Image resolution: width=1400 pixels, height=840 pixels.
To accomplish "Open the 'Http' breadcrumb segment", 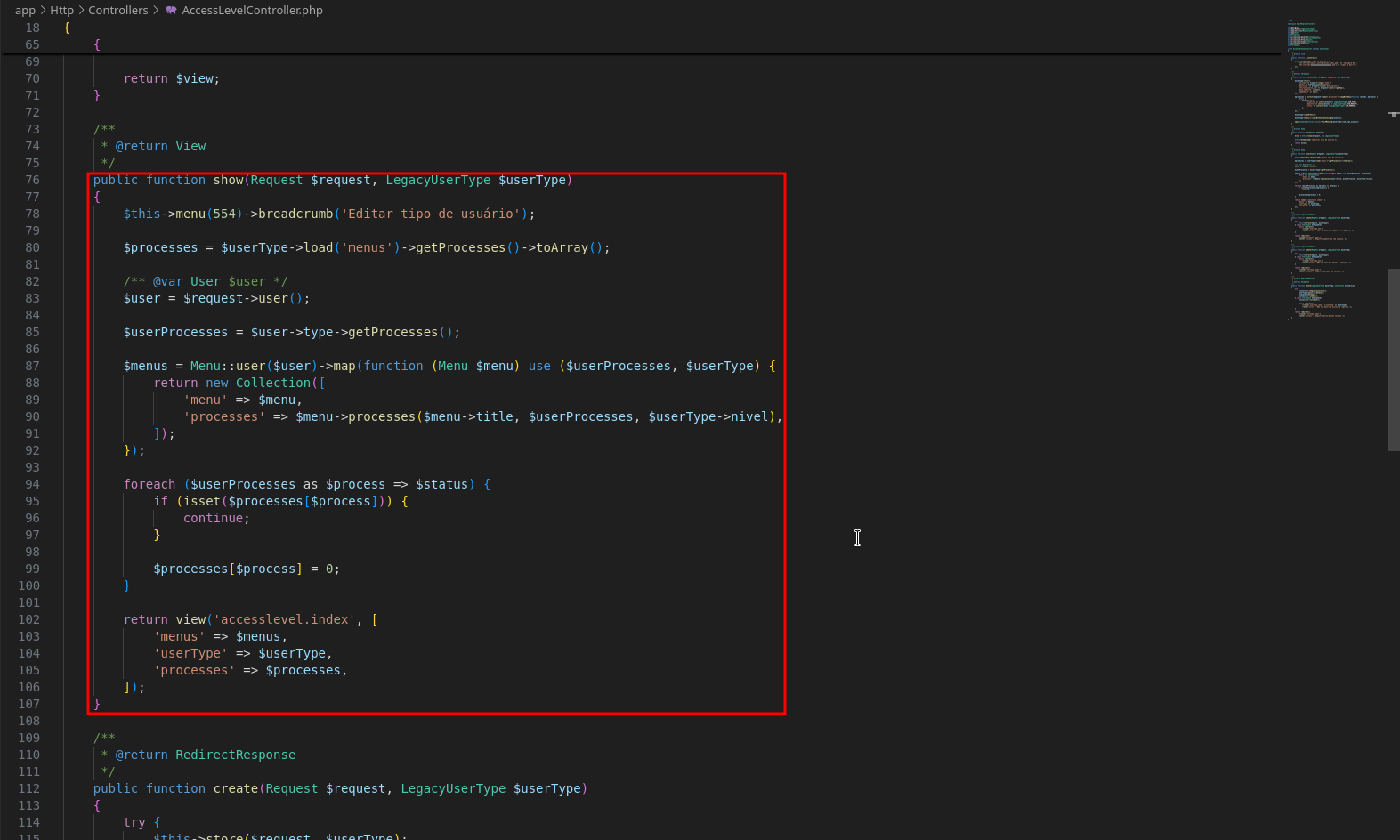I will tap(61, 11).
